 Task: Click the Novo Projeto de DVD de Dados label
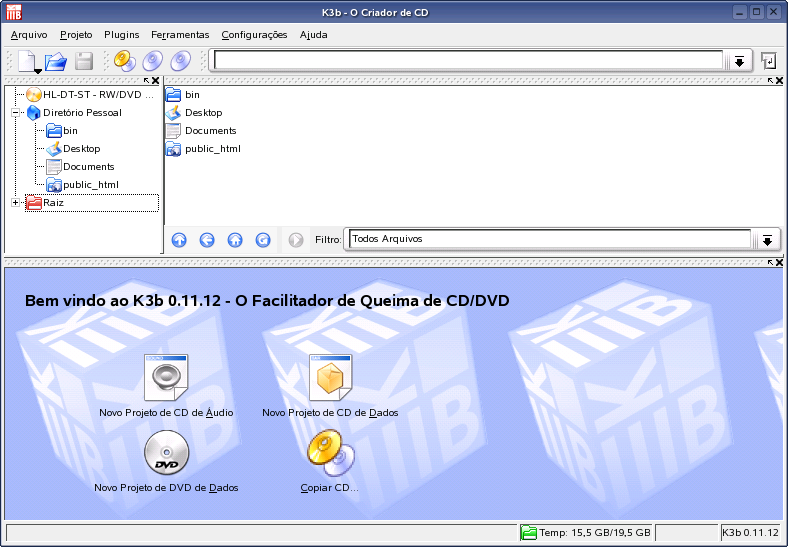(166, 488)
